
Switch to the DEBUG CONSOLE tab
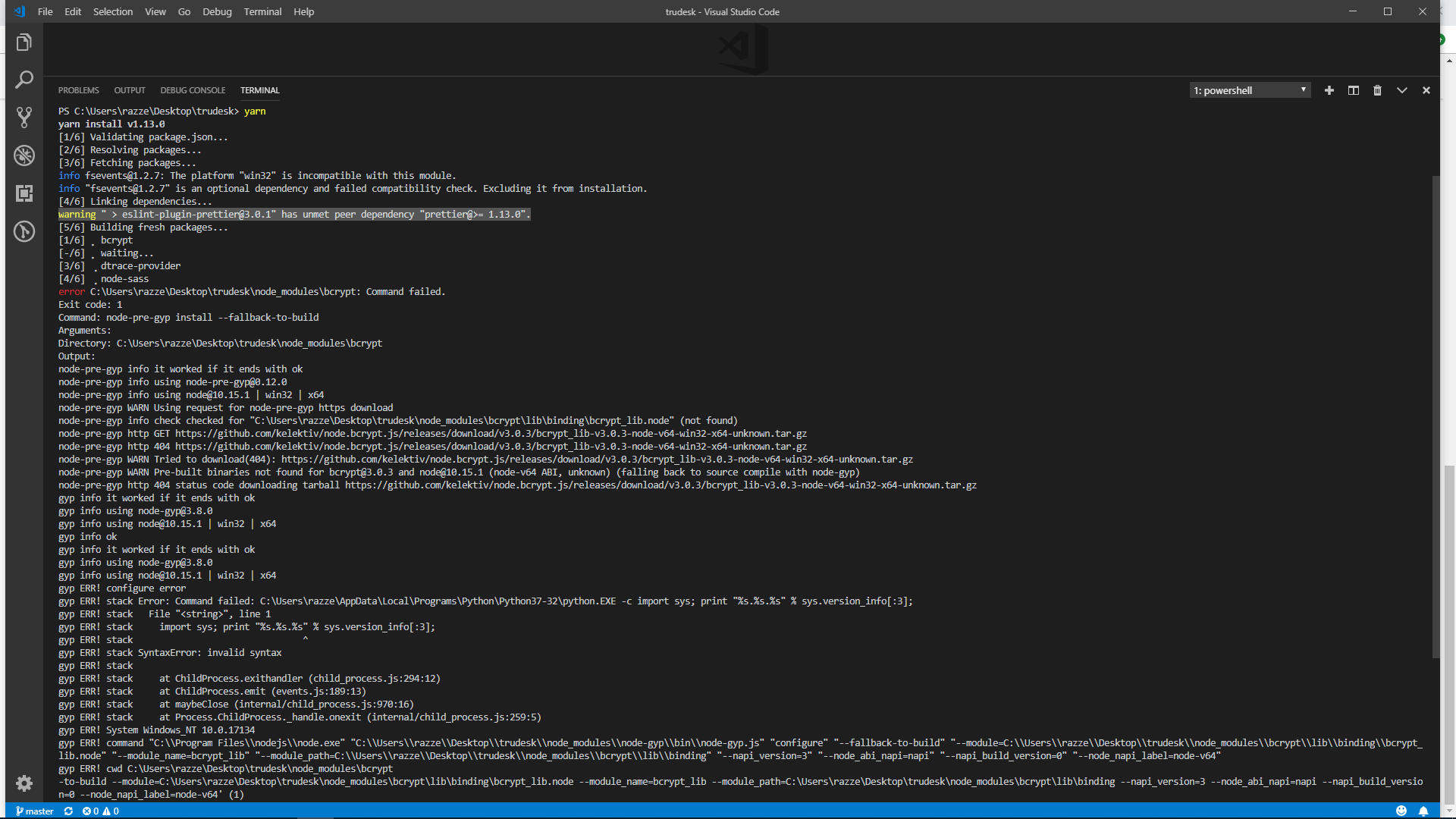193,90
